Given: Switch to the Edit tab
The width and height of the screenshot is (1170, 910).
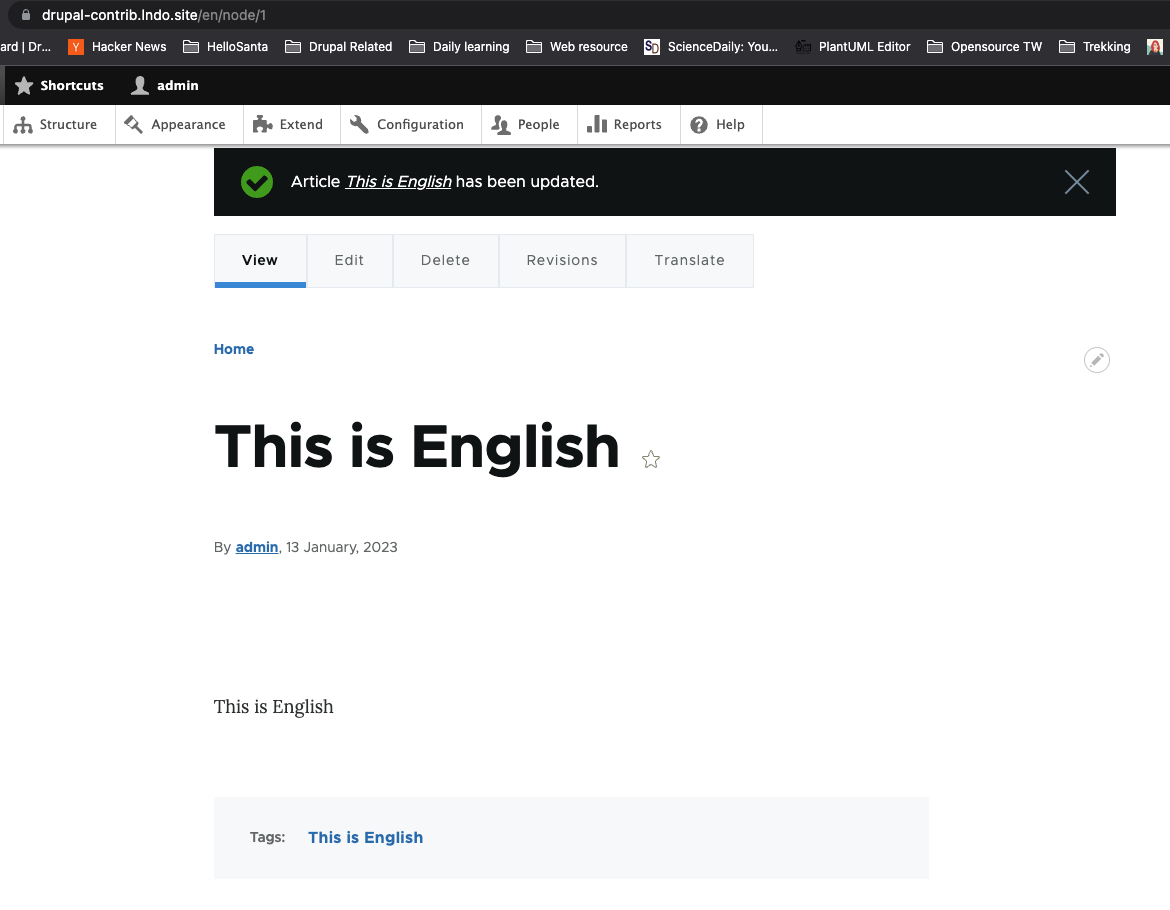Looking at the screenshot, I should coord(349,260).
